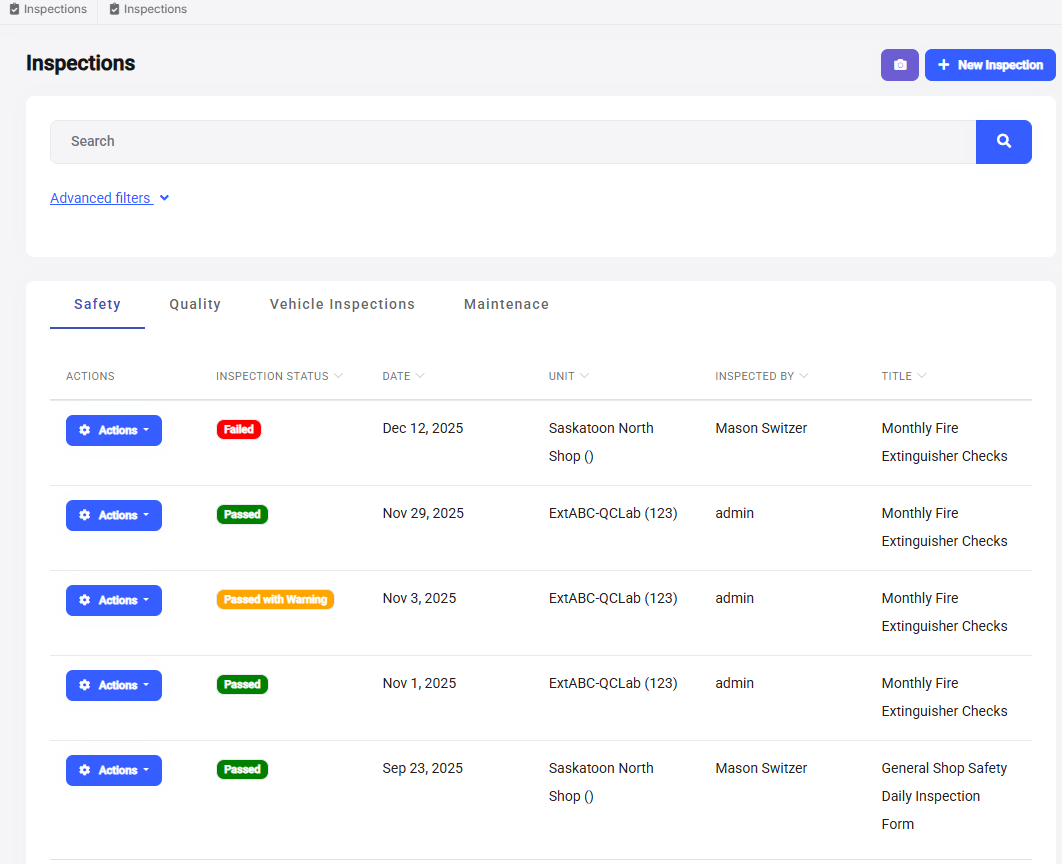
Task: Click the purple camera icon
Action: coord(899,64)
